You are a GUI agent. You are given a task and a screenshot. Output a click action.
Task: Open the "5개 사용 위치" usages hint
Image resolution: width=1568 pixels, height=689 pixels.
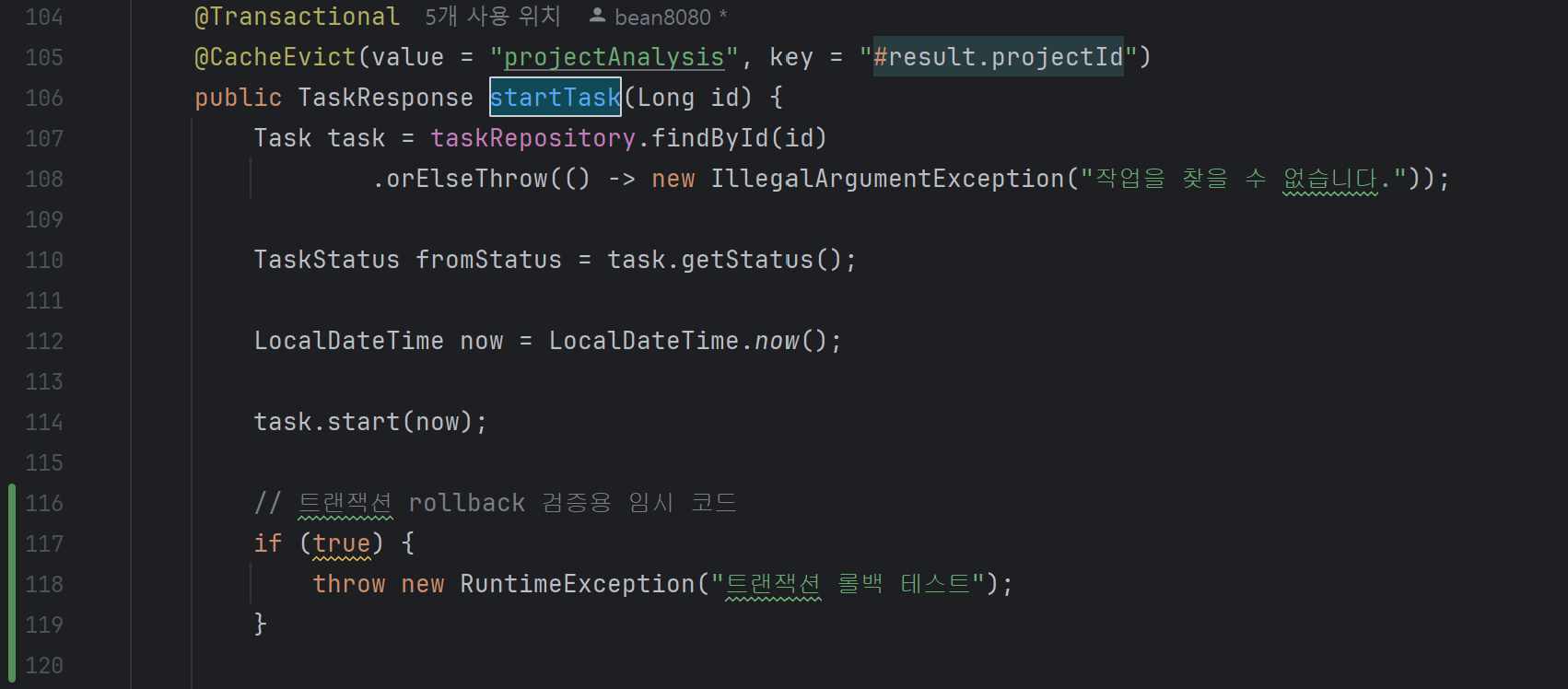click(493, 17)
